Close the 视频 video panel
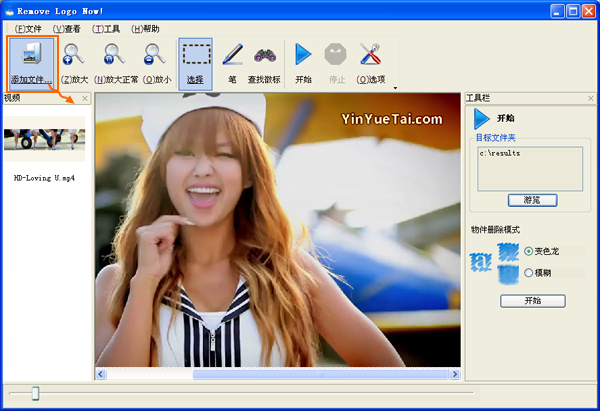Viewport: 600px width, 411px height. click(85, 98)
